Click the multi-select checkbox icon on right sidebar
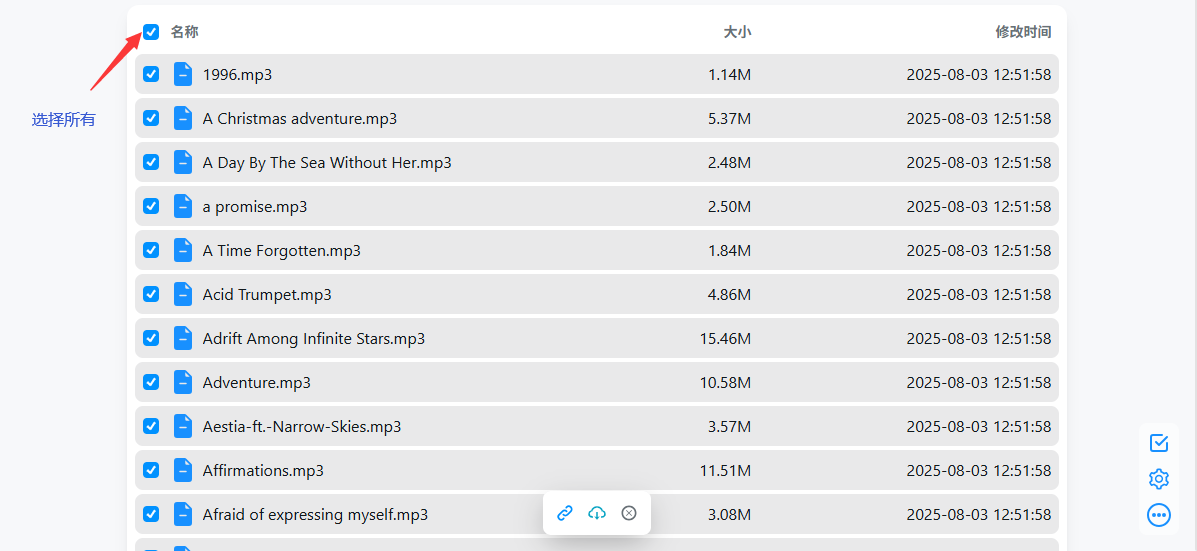Viewport: 1197px width, 551px height. pyautogui.click(x=1159, y=443)
